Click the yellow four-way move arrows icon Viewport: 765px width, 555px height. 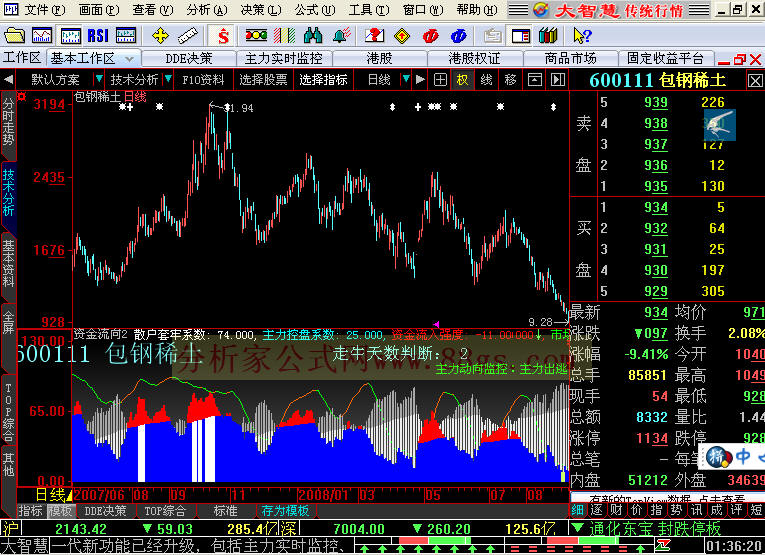(160, 36)
